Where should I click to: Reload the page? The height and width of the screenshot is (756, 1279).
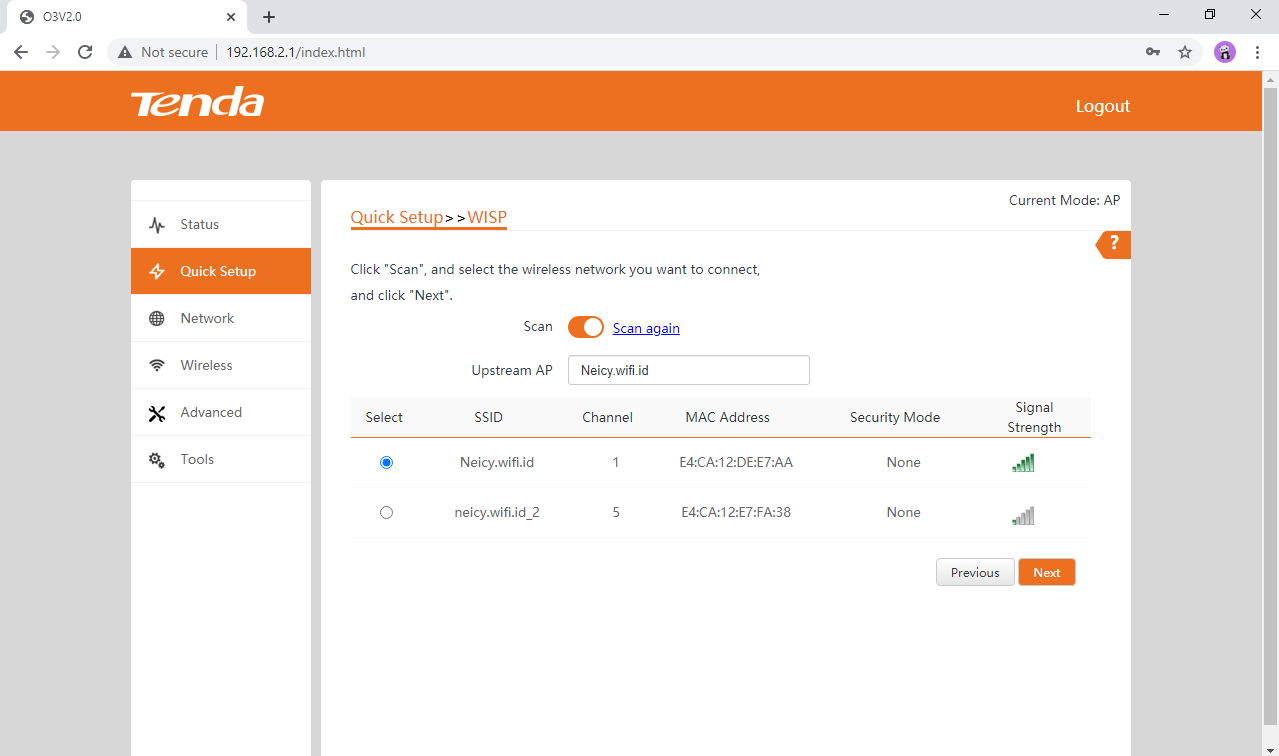85,52
